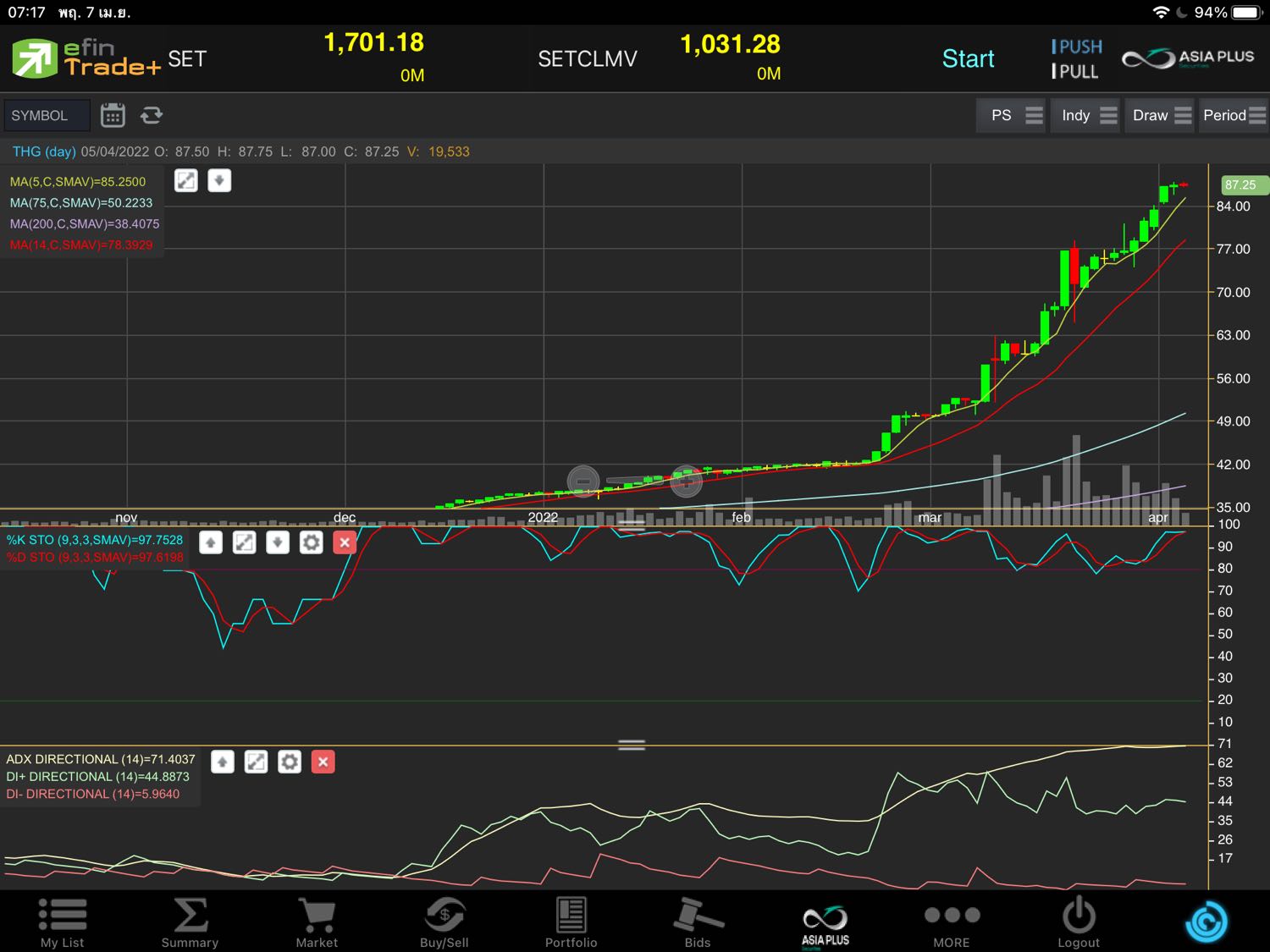
Task: Go to the Market tab
Action: coord(317,922)
